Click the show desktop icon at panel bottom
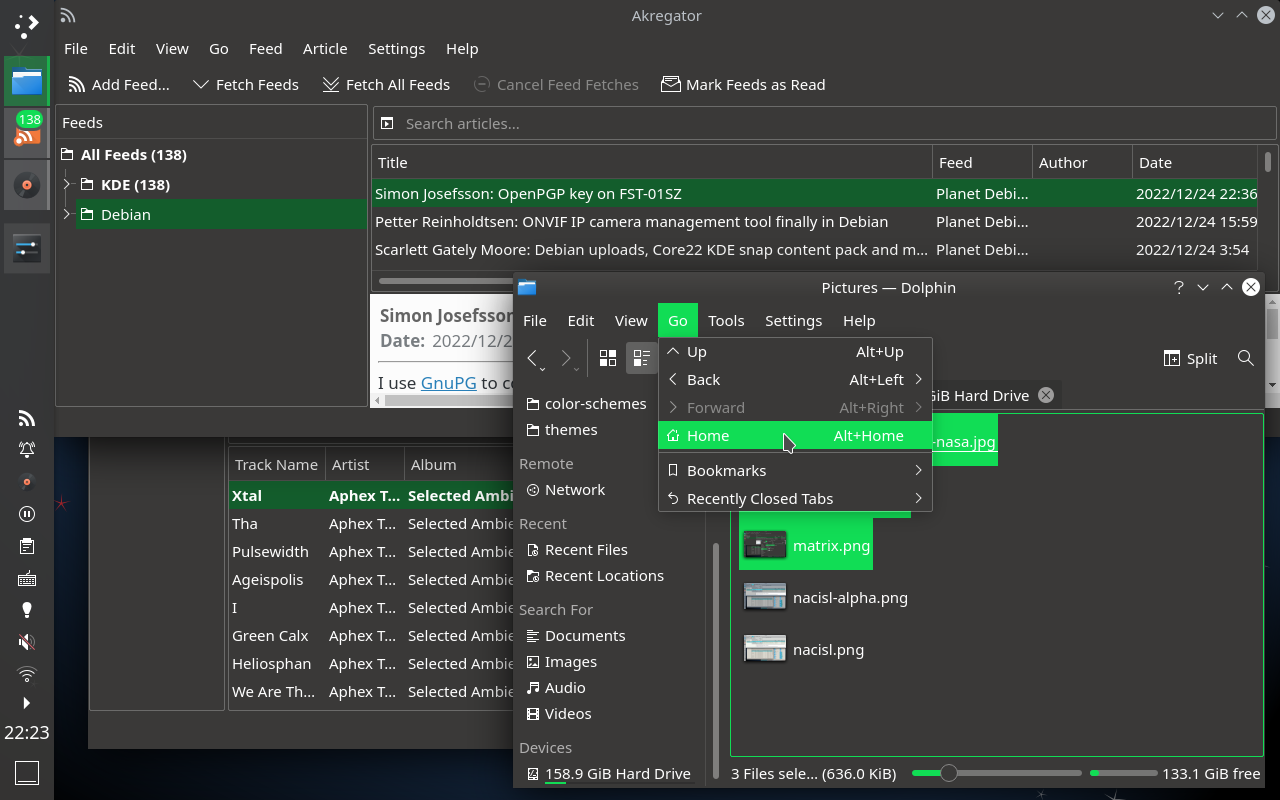Screen dimensions: 1280x800 click(27, 772)
